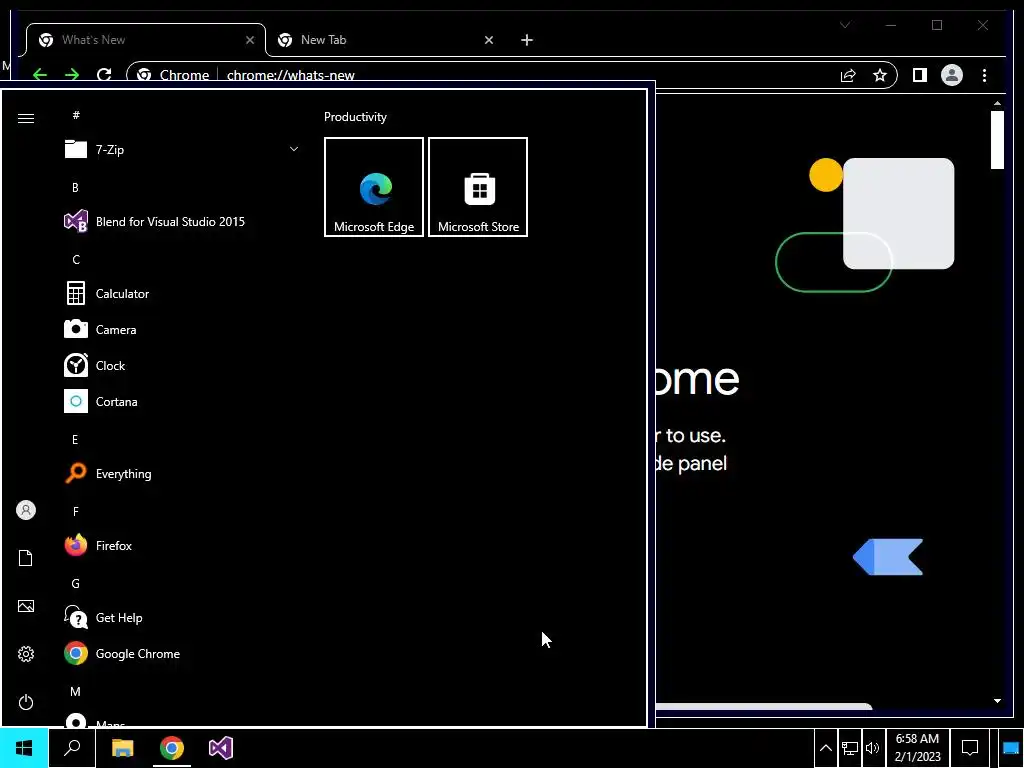This screenshot has height=768, width=1024.
Task: Toggle the Chrome side panel
Action: pyautogui.click(x=920, y=75)
